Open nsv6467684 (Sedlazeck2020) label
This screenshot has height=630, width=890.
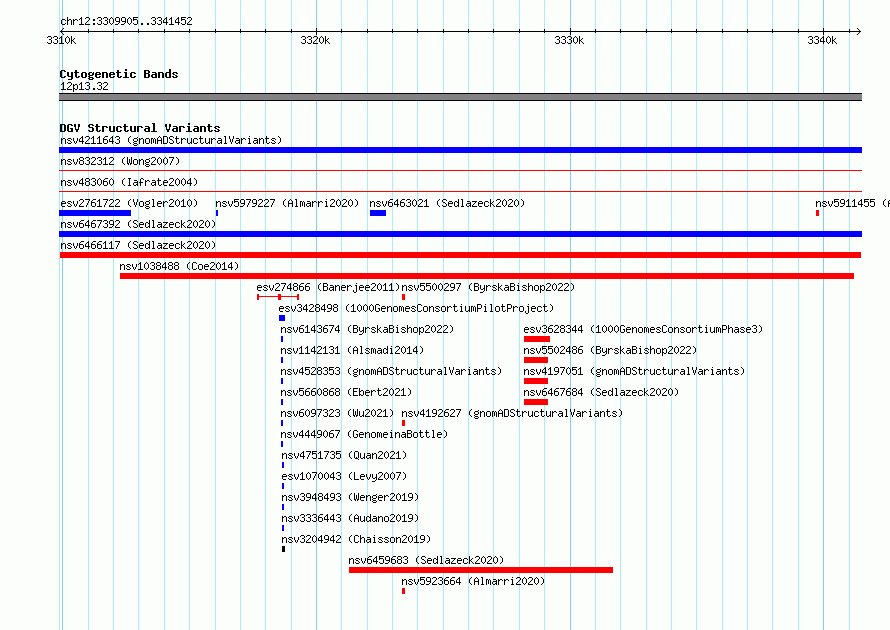pos(601,392)
